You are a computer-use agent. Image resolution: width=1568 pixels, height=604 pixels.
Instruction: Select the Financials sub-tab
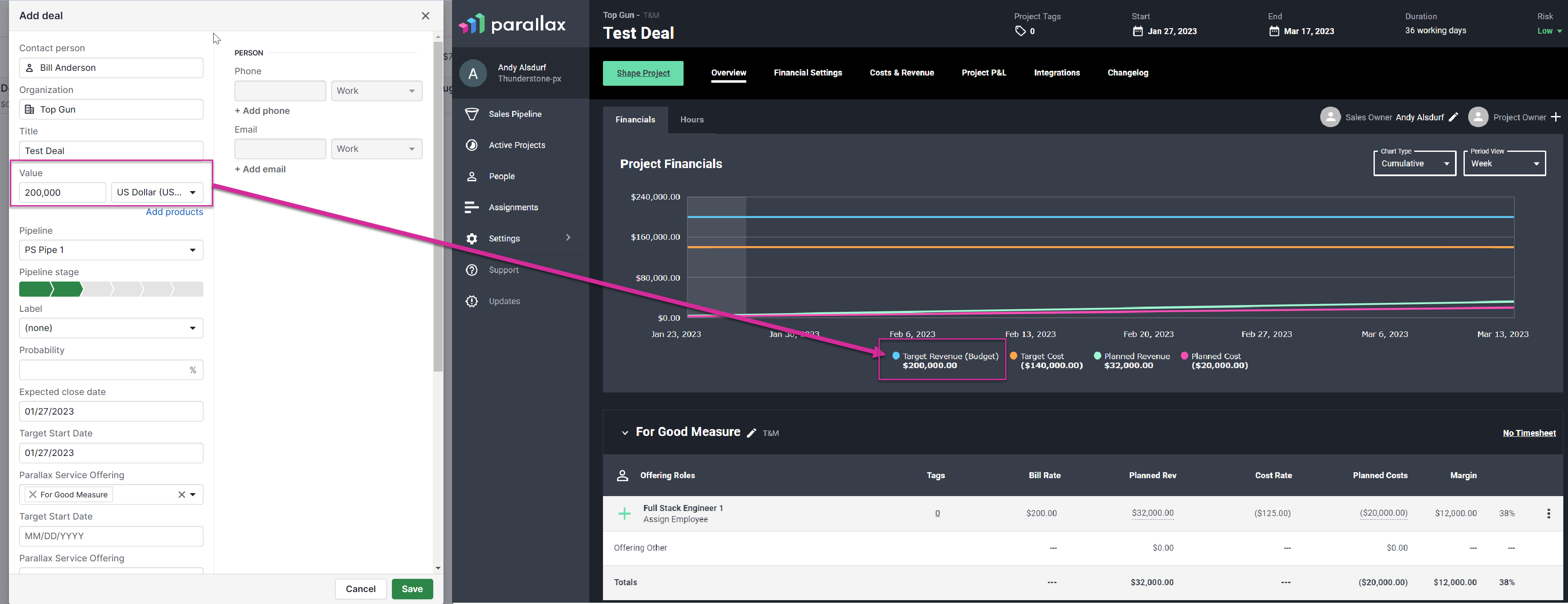tap(635, 119)
